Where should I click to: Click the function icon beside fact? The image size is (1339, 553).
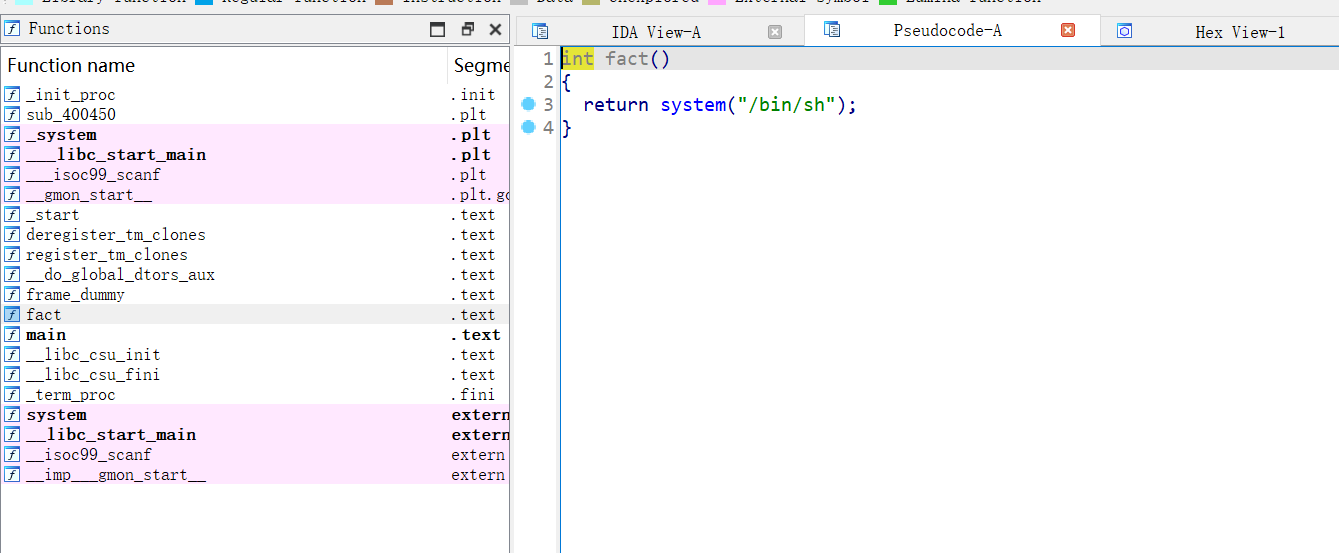click(x=12, y=315)
